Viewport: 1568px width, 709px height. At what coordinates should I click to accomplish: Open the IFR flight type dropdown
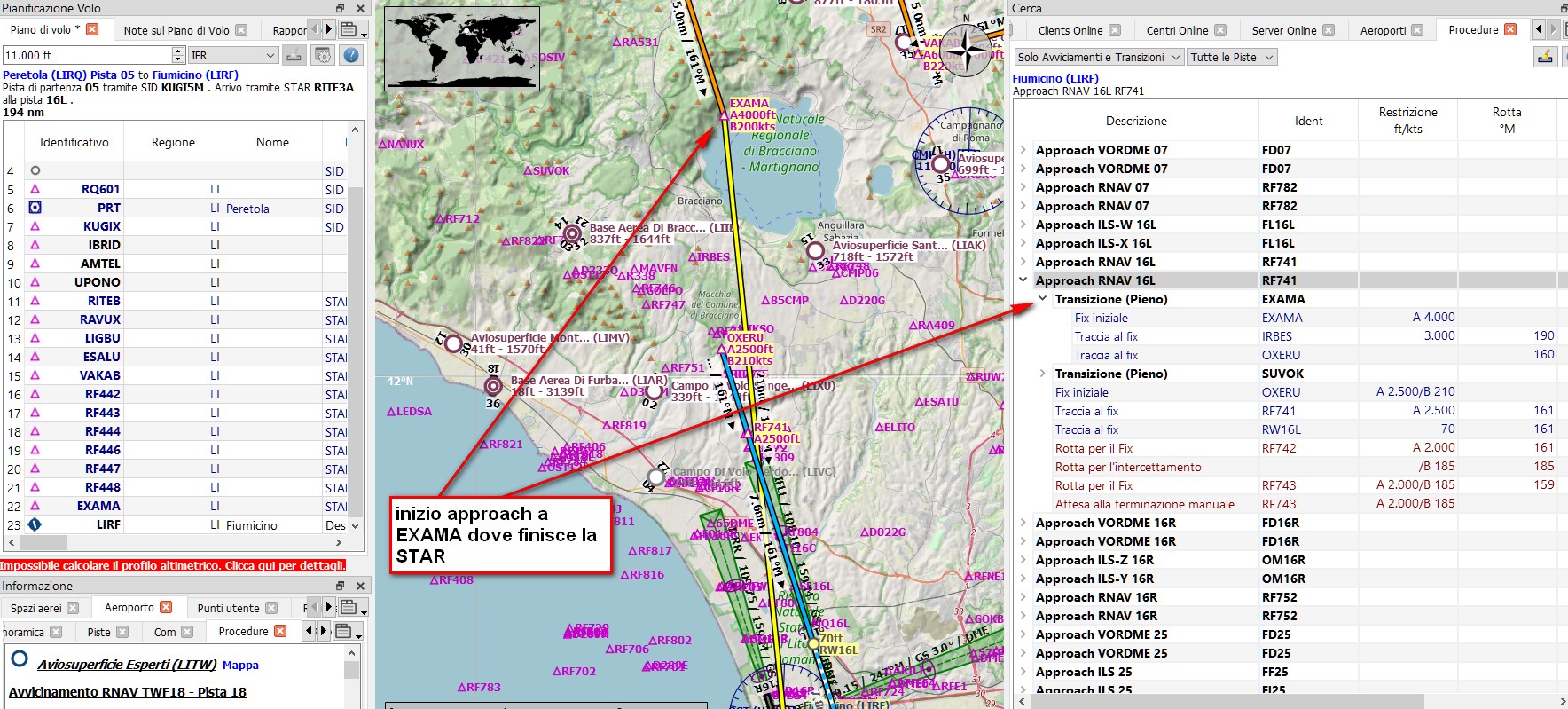coord(234,55)
